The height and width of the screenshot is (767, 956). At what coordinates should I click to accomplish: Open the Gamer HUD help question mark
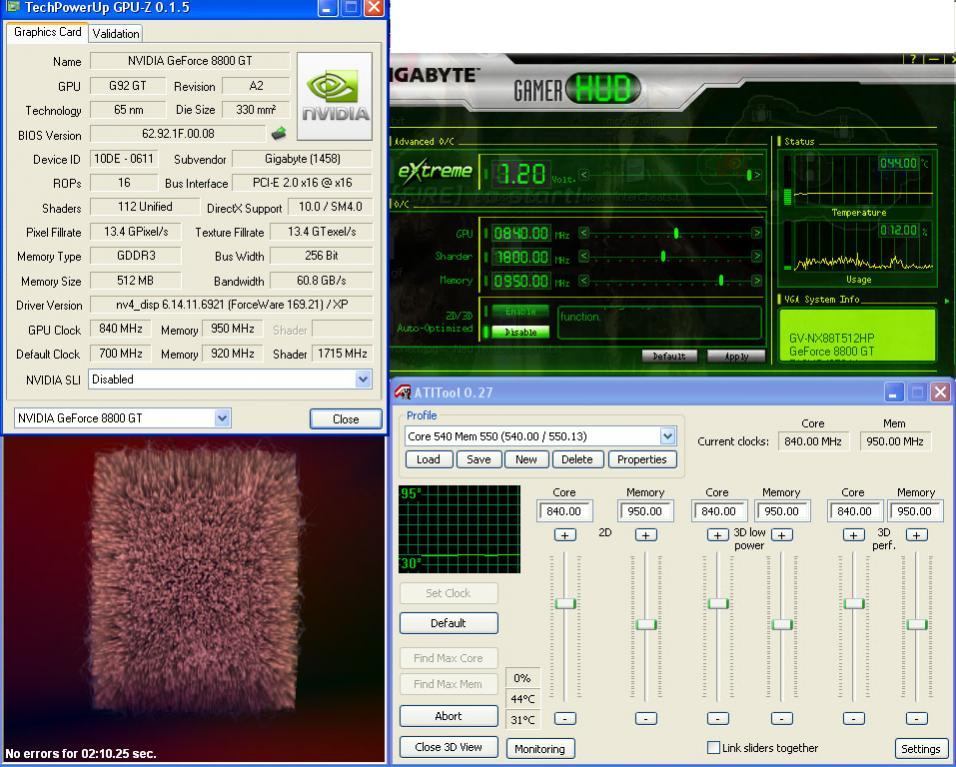[x=913, y=59]
